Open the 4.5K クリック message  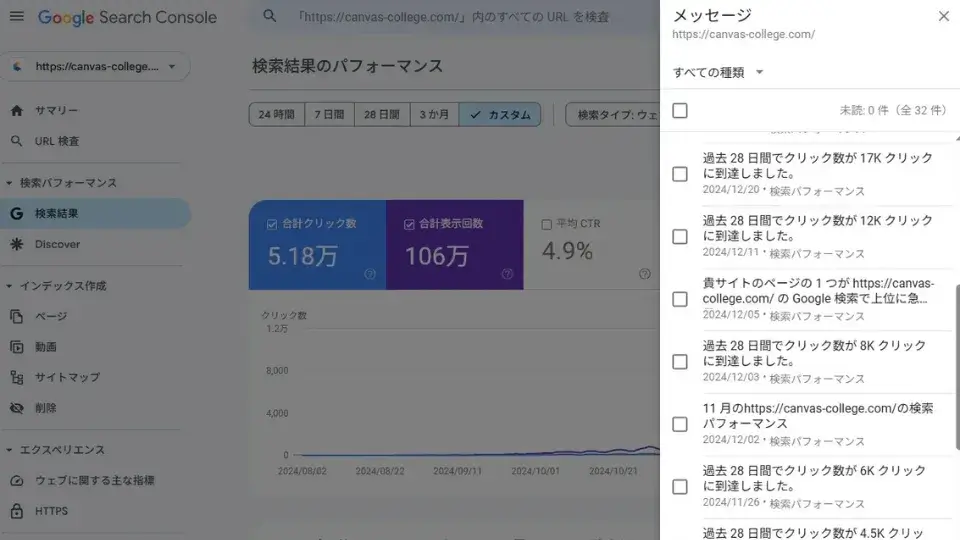point(812,533)
